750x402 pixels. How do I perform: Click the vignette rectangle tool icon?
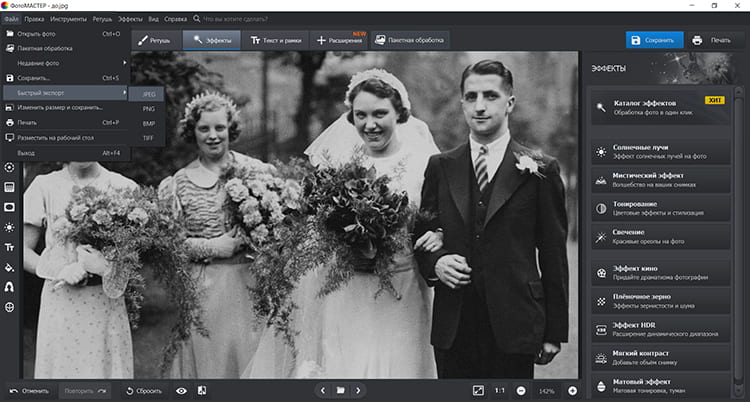(9, 207)
